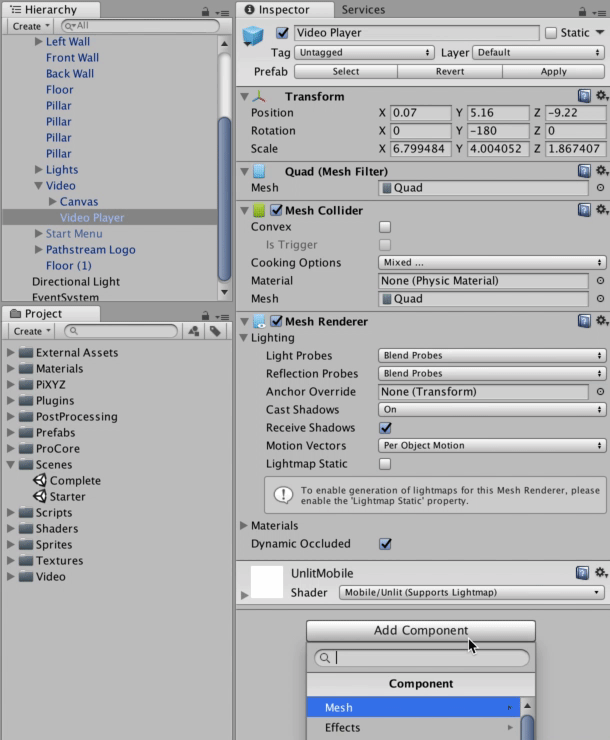Click the Project search-by-label tag icon

pos(215,331)
